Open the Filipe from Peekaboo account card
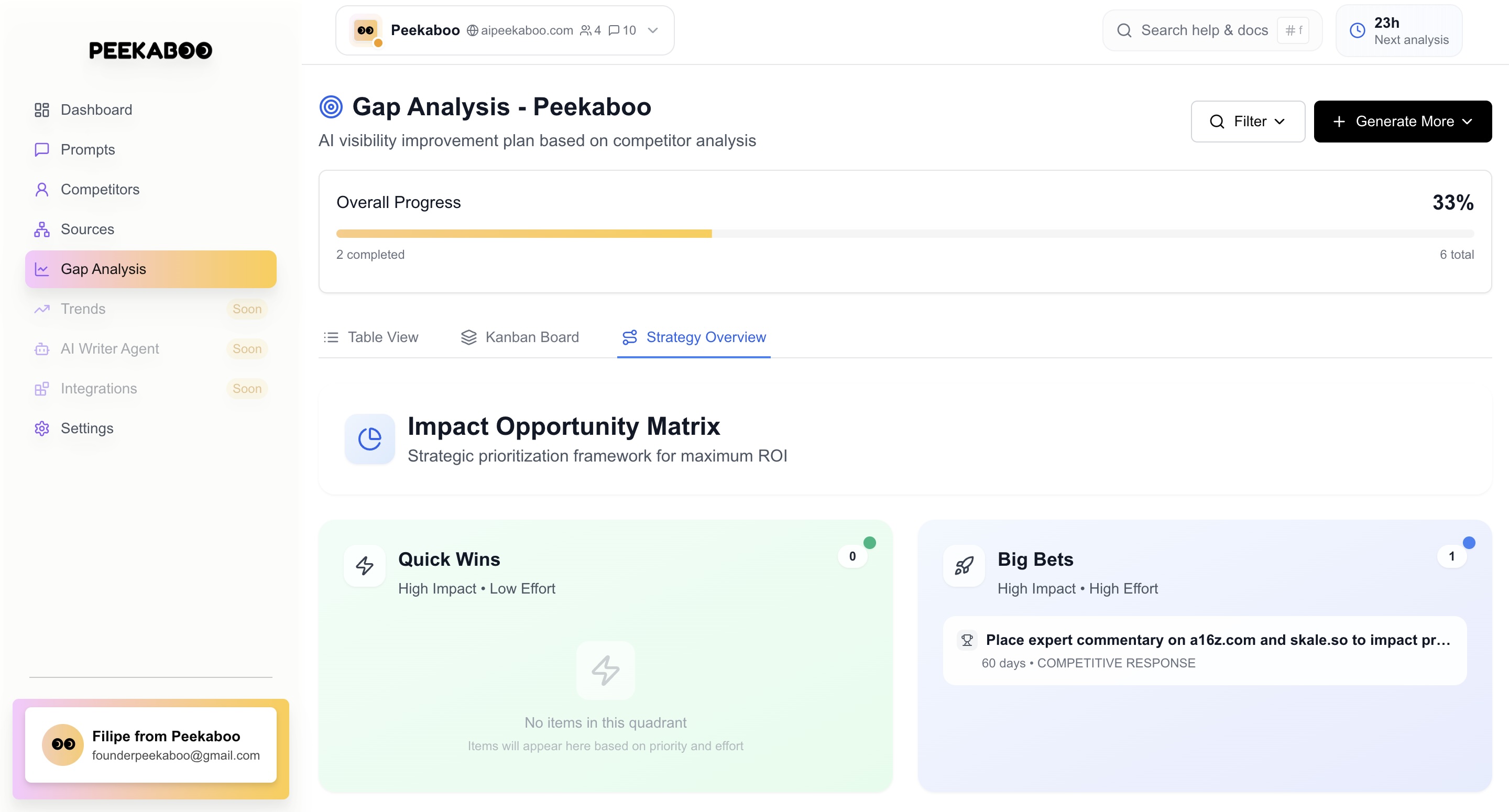This screenshot has height=812, width=1509. [150, 744]
